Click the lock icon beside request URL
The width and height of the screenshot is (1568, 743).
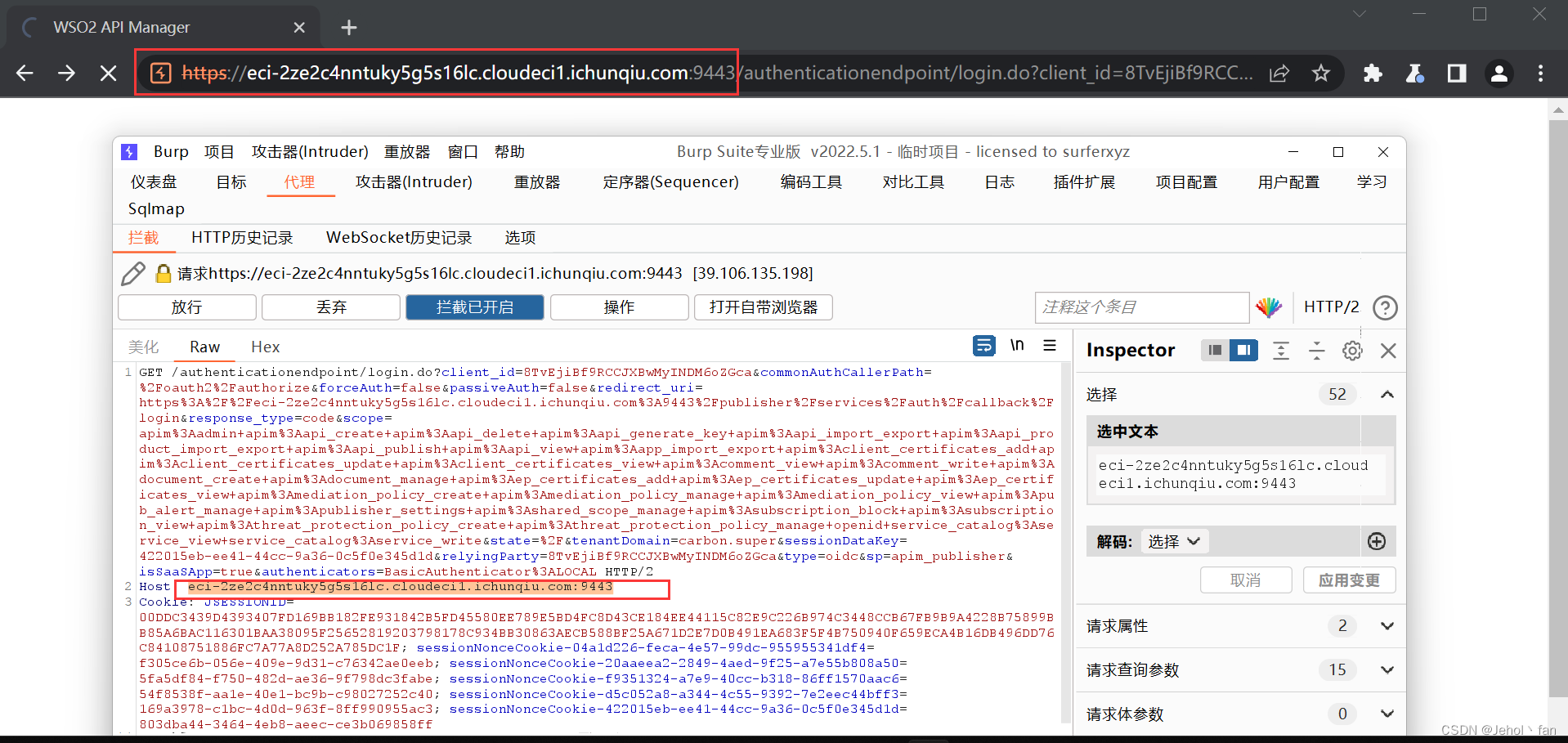[164, 274]
